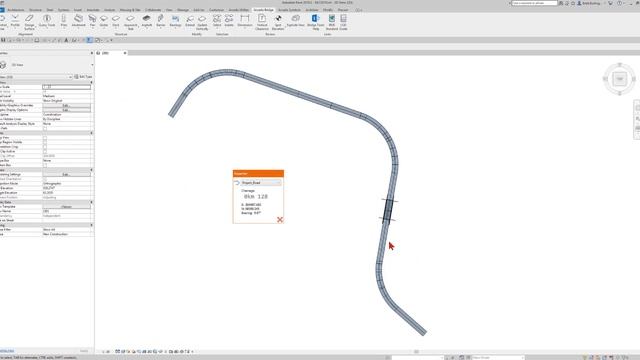
Task: Click the Deck ribbon tool
Action: pos(116,21)
